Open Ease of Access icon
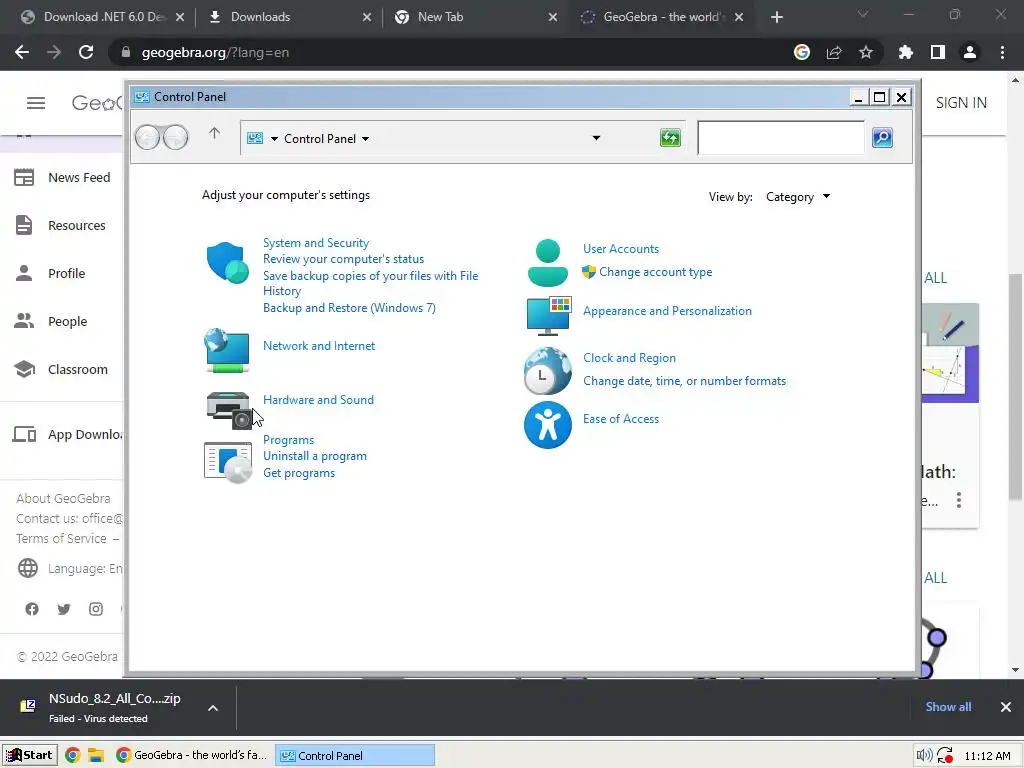The height and width of the screenshot is (768, 1024). 547,424
